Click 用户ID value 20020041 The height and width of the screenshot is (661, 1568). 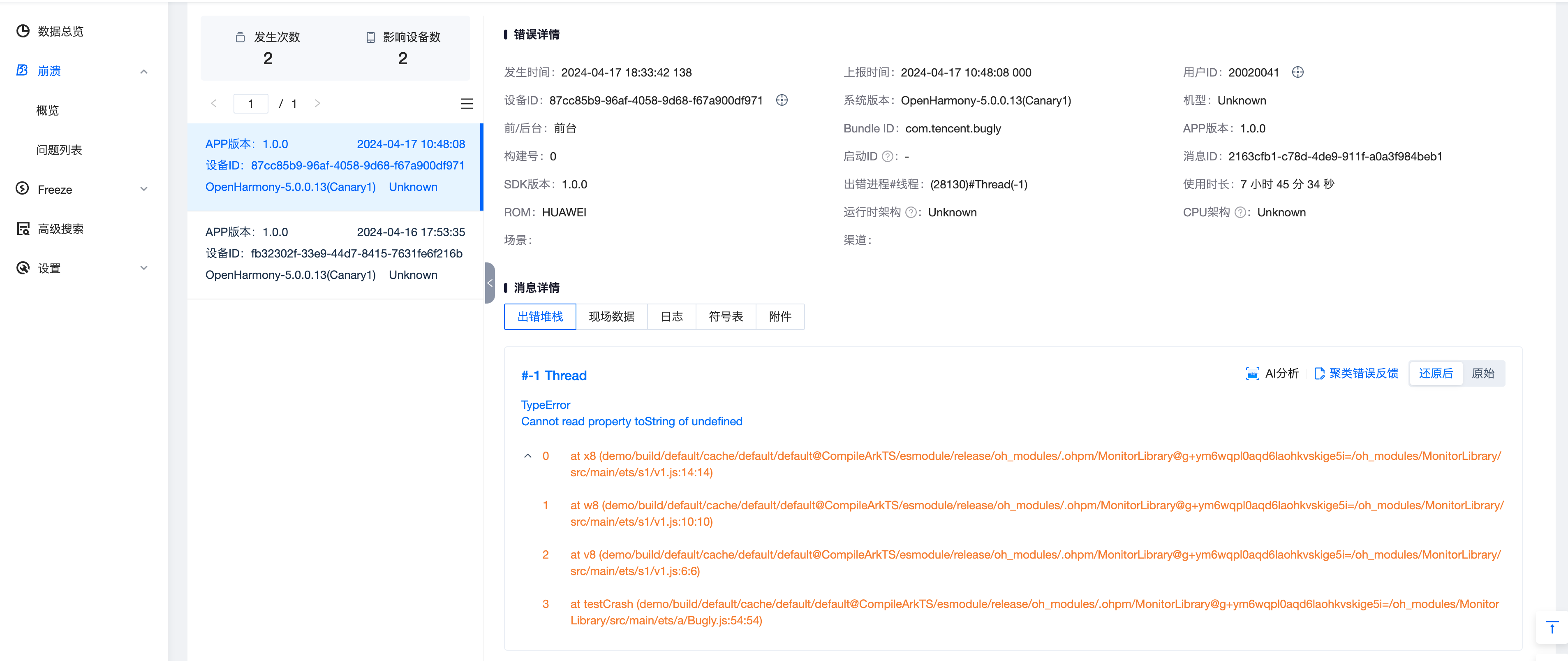1253,72
